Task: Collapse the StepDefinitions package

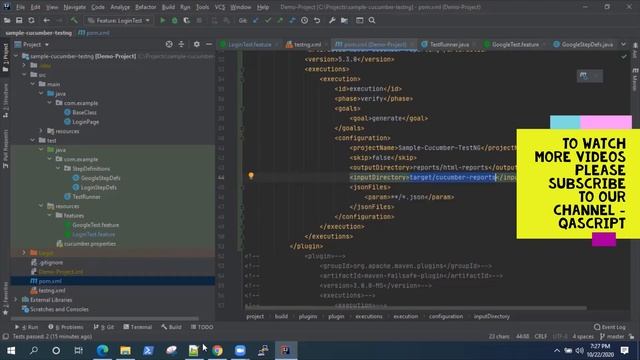Action: pos(58,169)
